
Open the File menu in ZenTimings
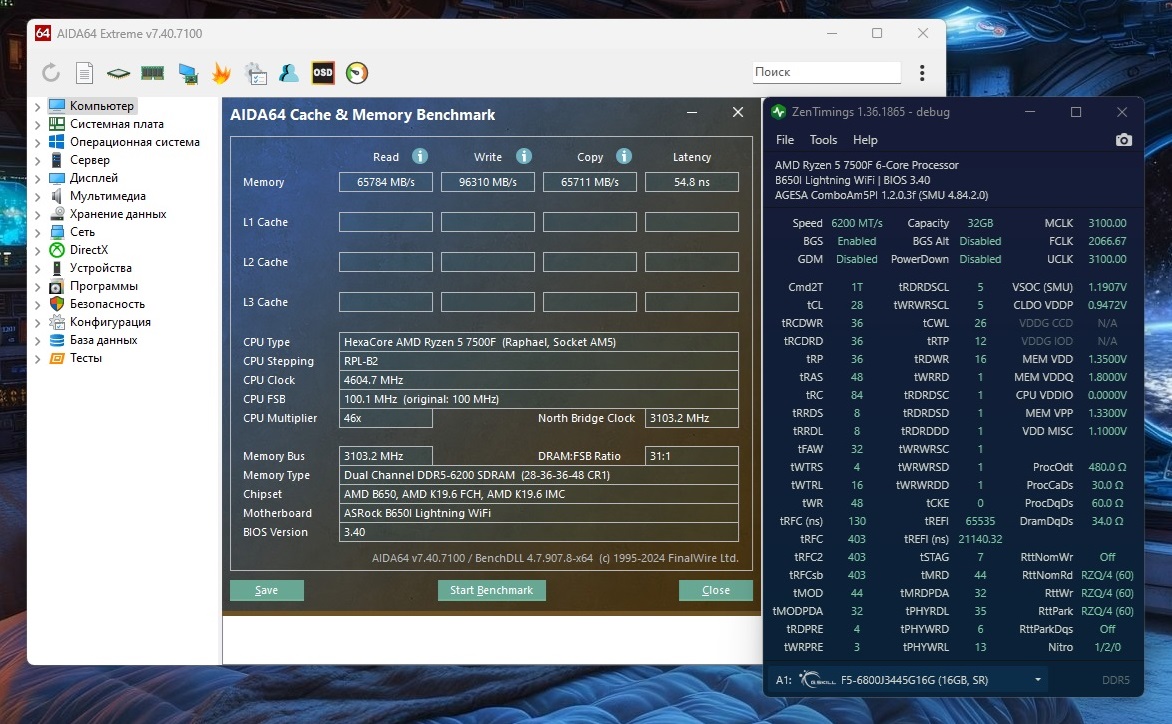point(785,140)
